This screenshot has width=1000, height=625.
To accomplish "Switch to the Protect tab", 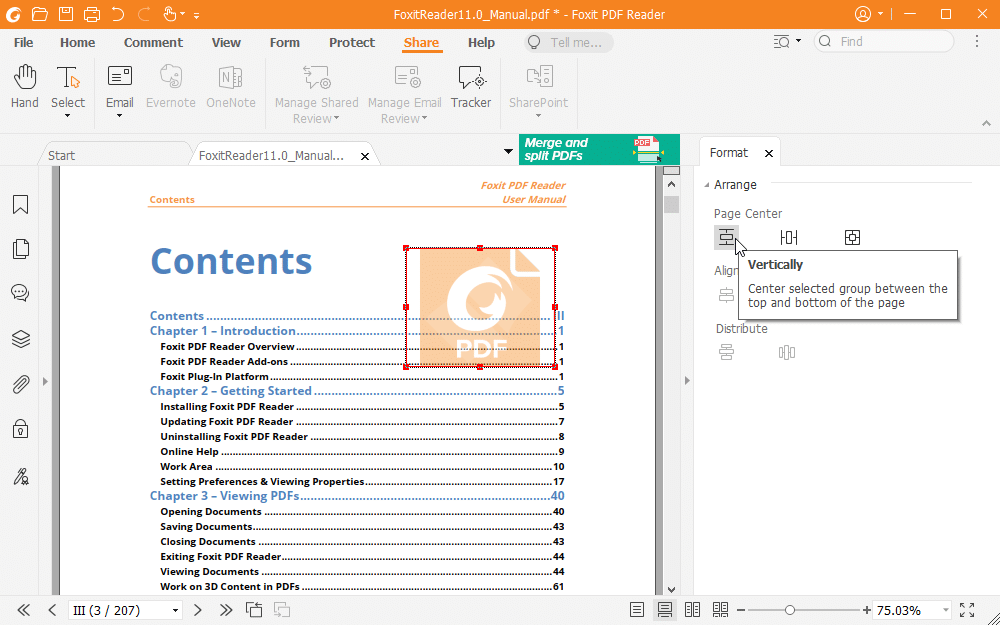I will [x=351, y=42].
